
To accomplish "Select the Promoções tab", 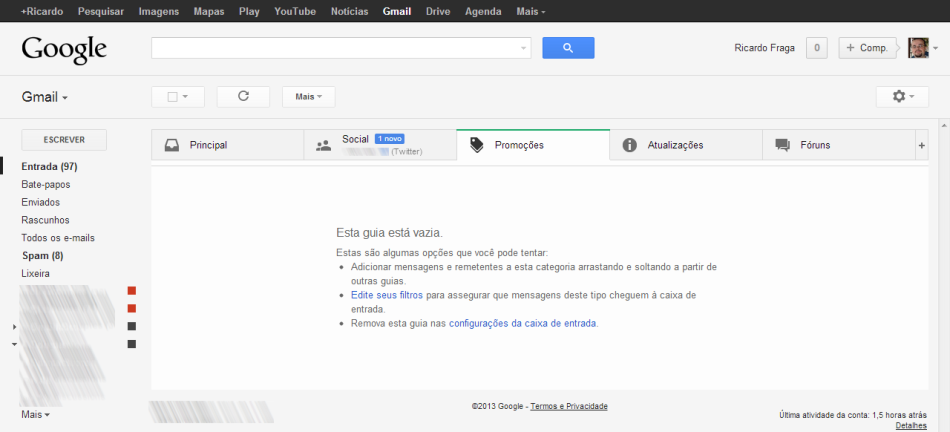I will click(x=533, y=145).
